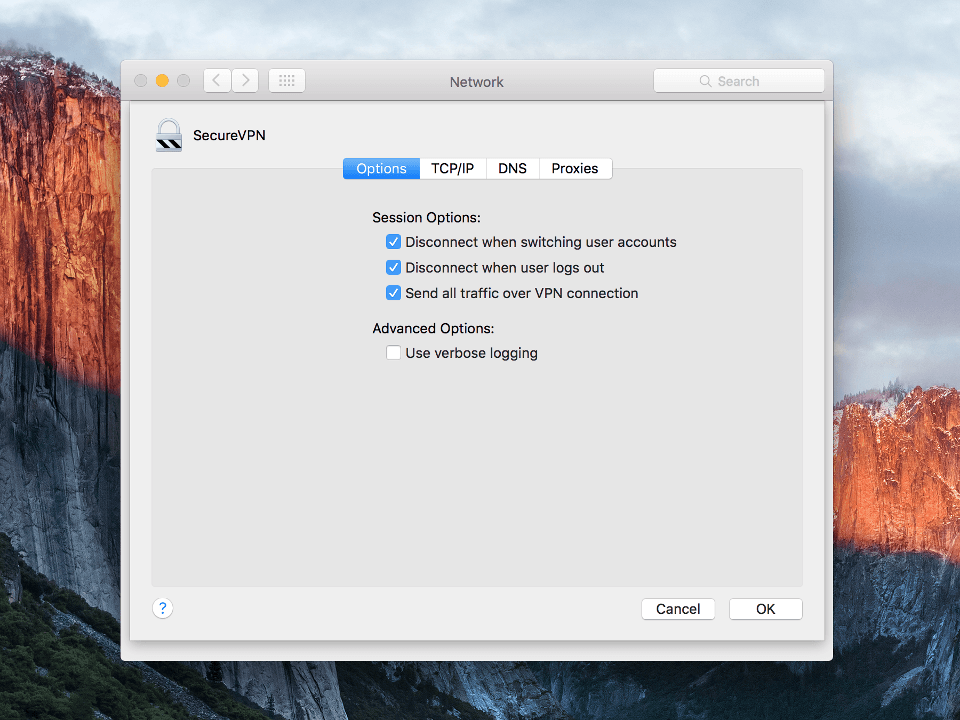
Task: Minimize the Network window
Action: click(x=161, y=80)
